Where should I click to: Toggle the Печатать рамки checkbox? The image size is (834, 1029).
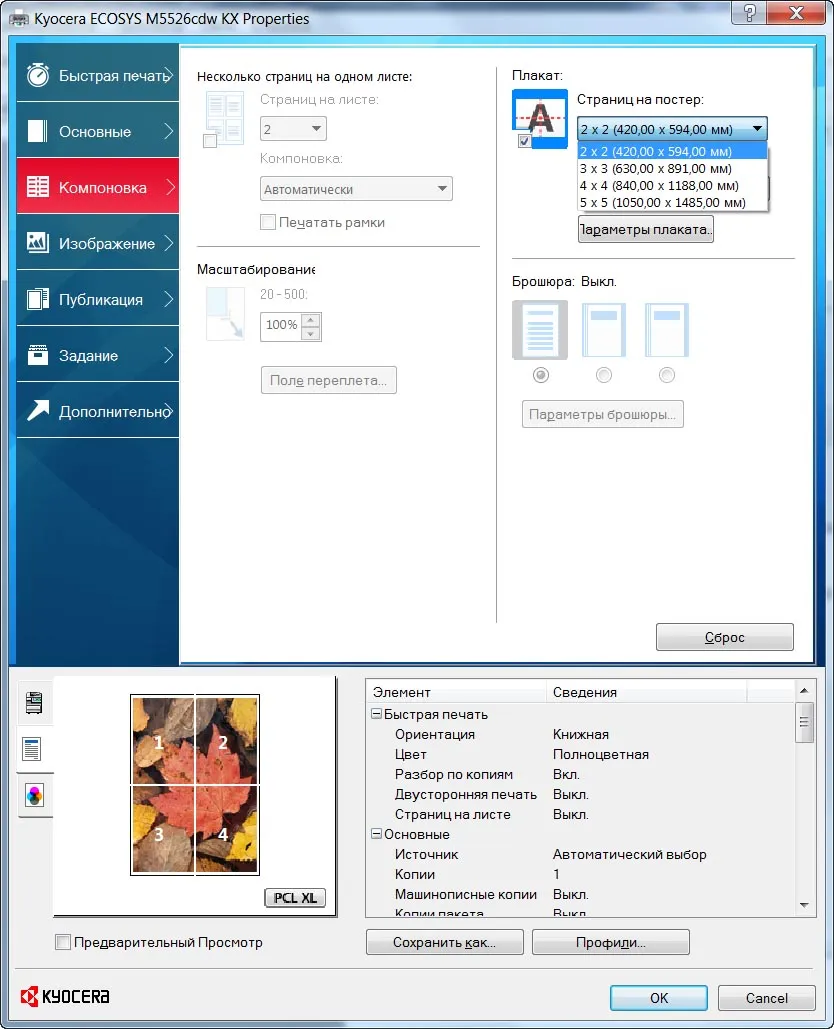click(x=268, y=222)
